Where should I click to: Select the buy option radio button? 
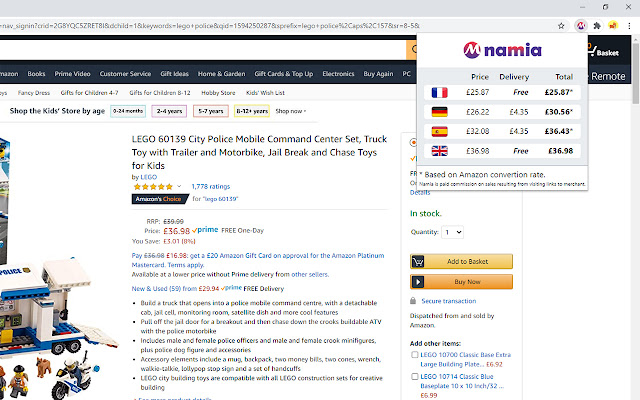(413, 142)
